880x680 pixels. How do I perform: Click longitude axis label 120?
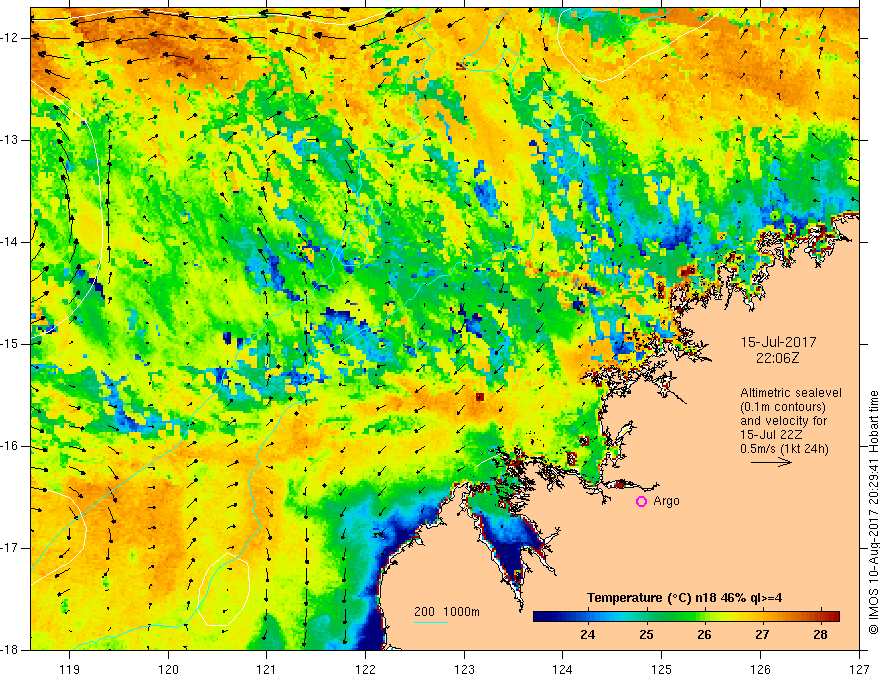pyautogui.click(x=168, y=669)
